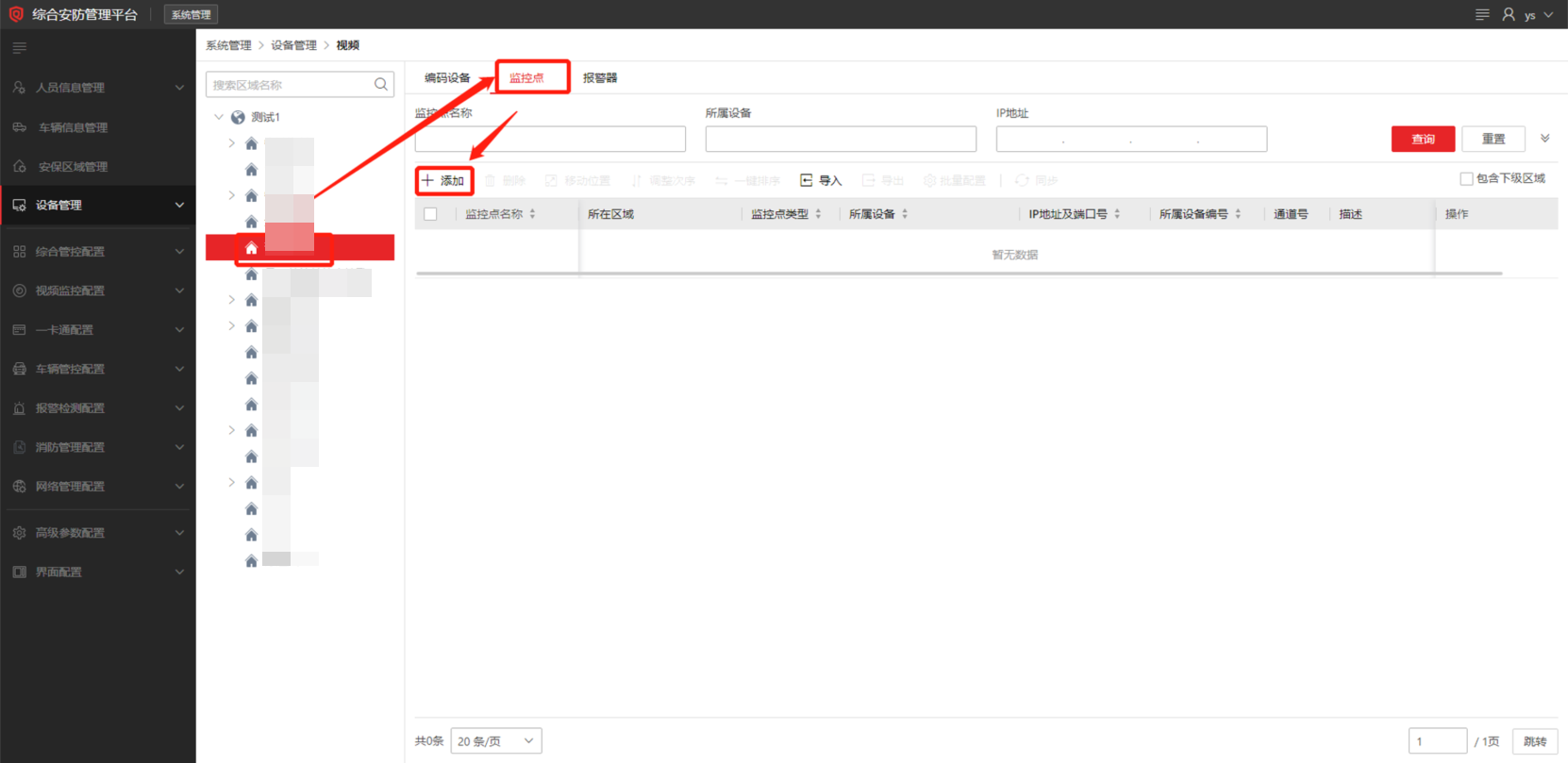Open the 20 条/页 page size dropdown
Image resolution: width=1568 pixels, height=763 pixels.
496,741
